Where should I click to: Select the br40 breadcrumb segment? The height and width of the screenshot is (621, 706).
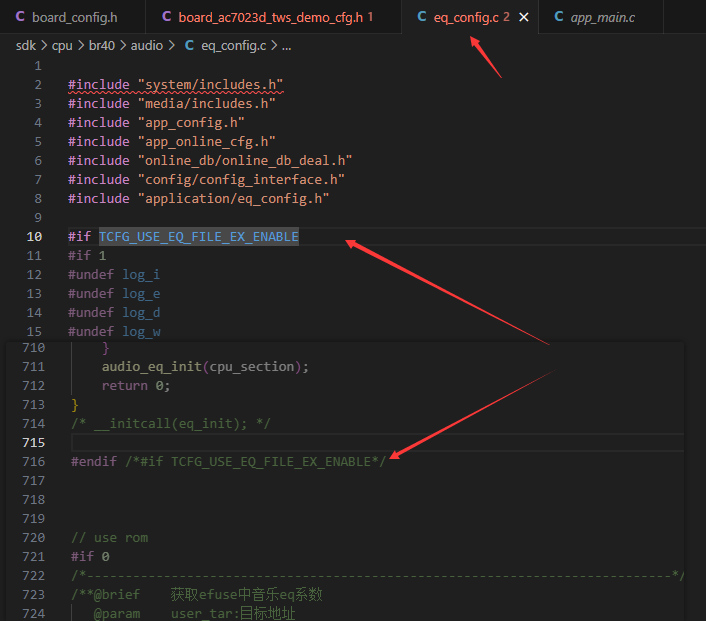[x=102, y=45]
